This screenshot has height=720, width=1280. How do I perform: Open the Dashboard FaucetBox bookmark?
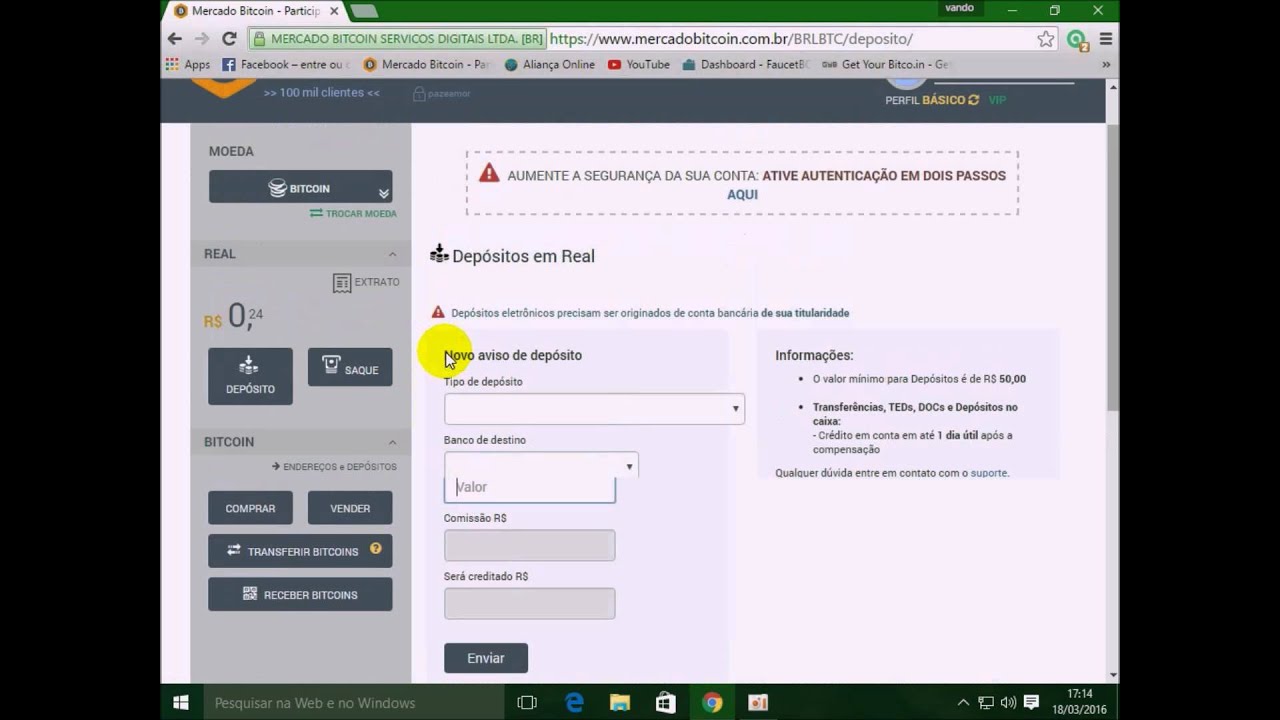click(x=746, y=64)
